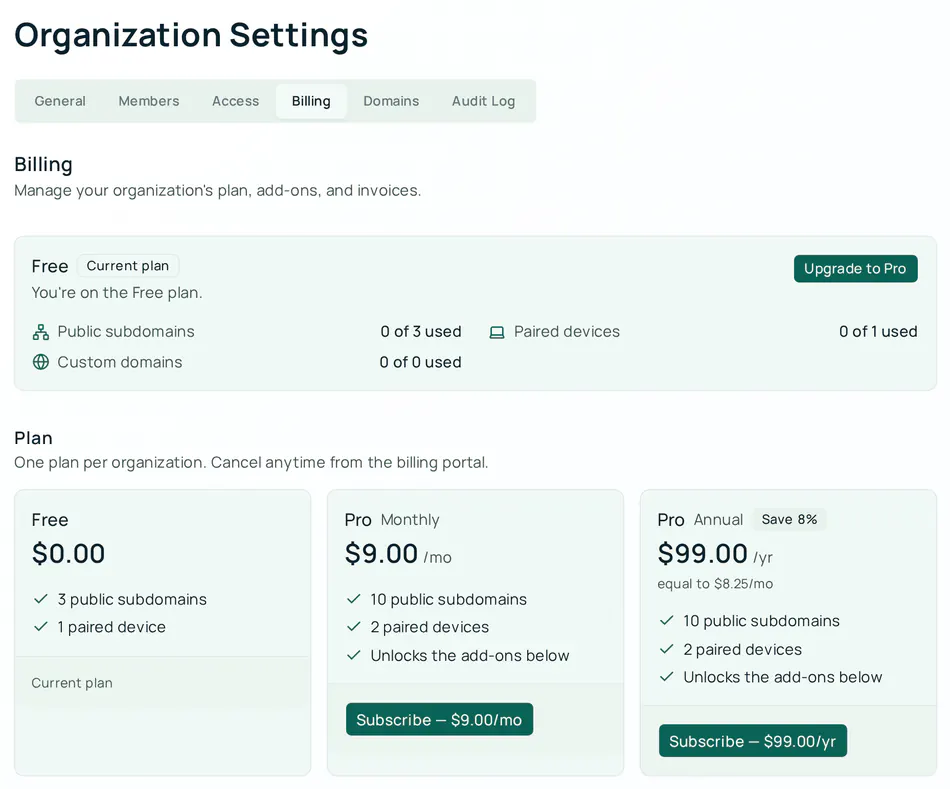Viewport: 950px width, 789px height.
Task: Click checkmark beside Pro Monthly 'Unlocks the add-ons below'
Action: 354,656
